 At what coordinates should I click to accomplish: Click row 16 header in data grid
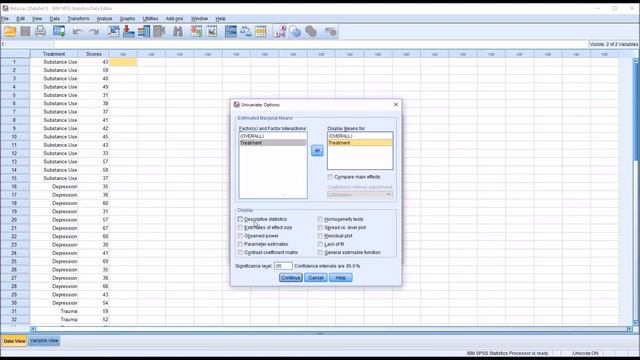(x=14, y=187)
